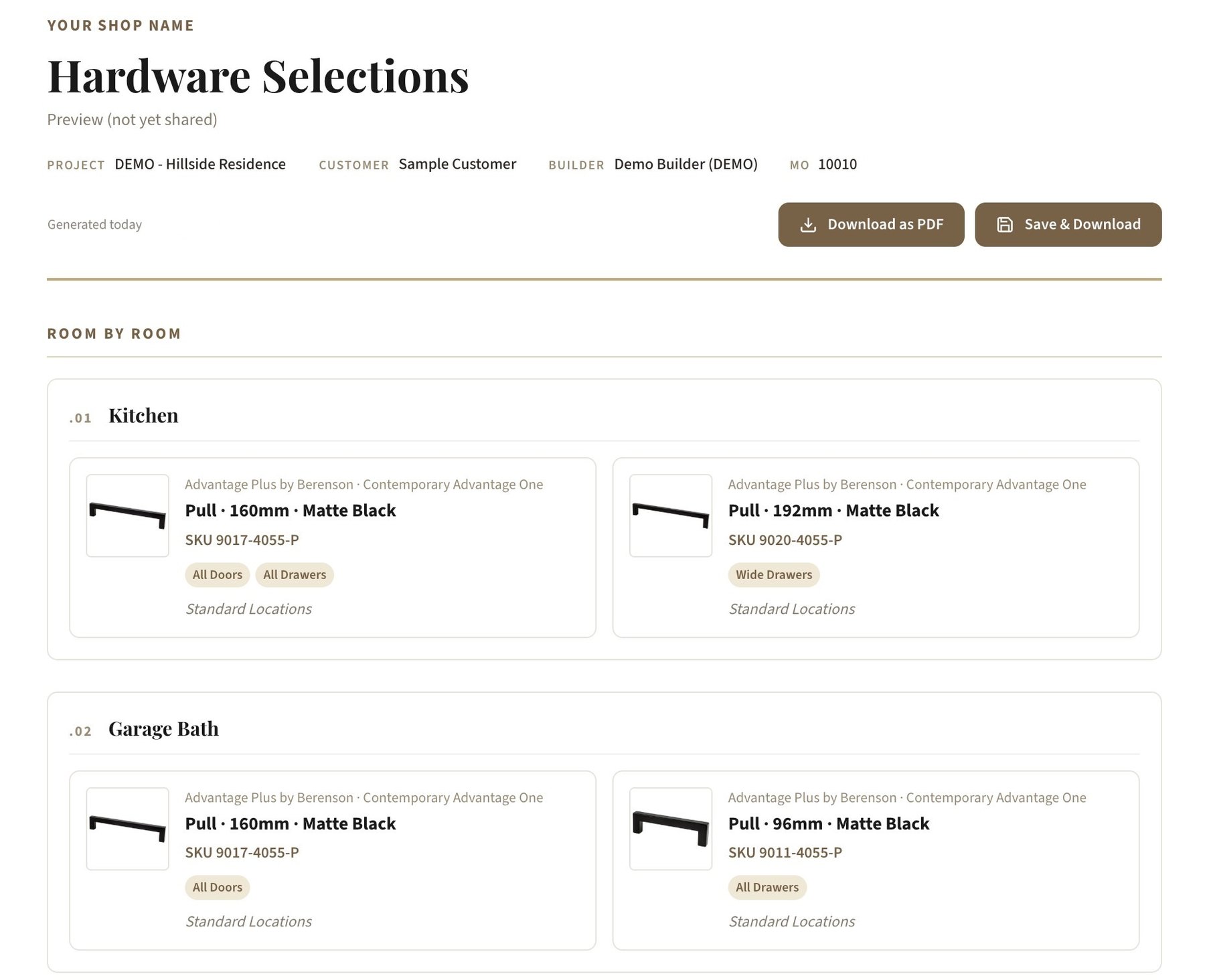Click Standard Locations in Garage Bath 160mm card
The height and width of the screenshot is (980, 1205).
click(248, 922)
